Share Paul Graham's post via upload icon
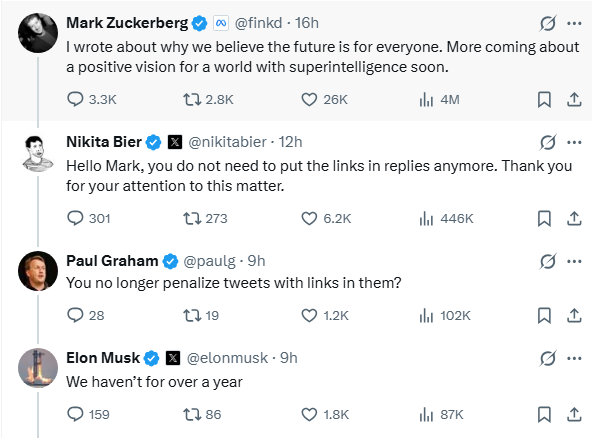592x438 pixels. click(574, 316)
